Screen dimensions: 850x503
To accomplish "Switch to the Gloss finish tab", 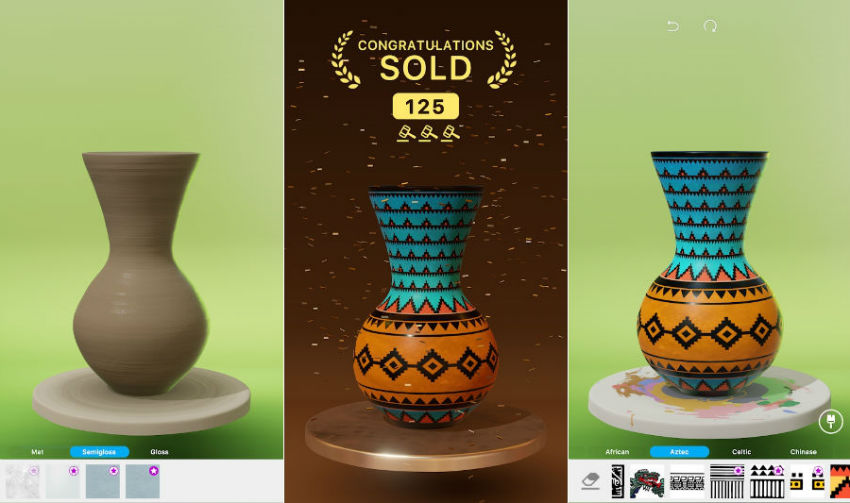I will (159, 452).
